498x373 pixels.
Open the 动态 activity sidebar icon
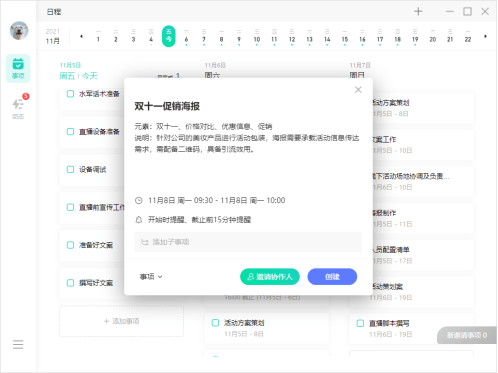coord(18,107)
